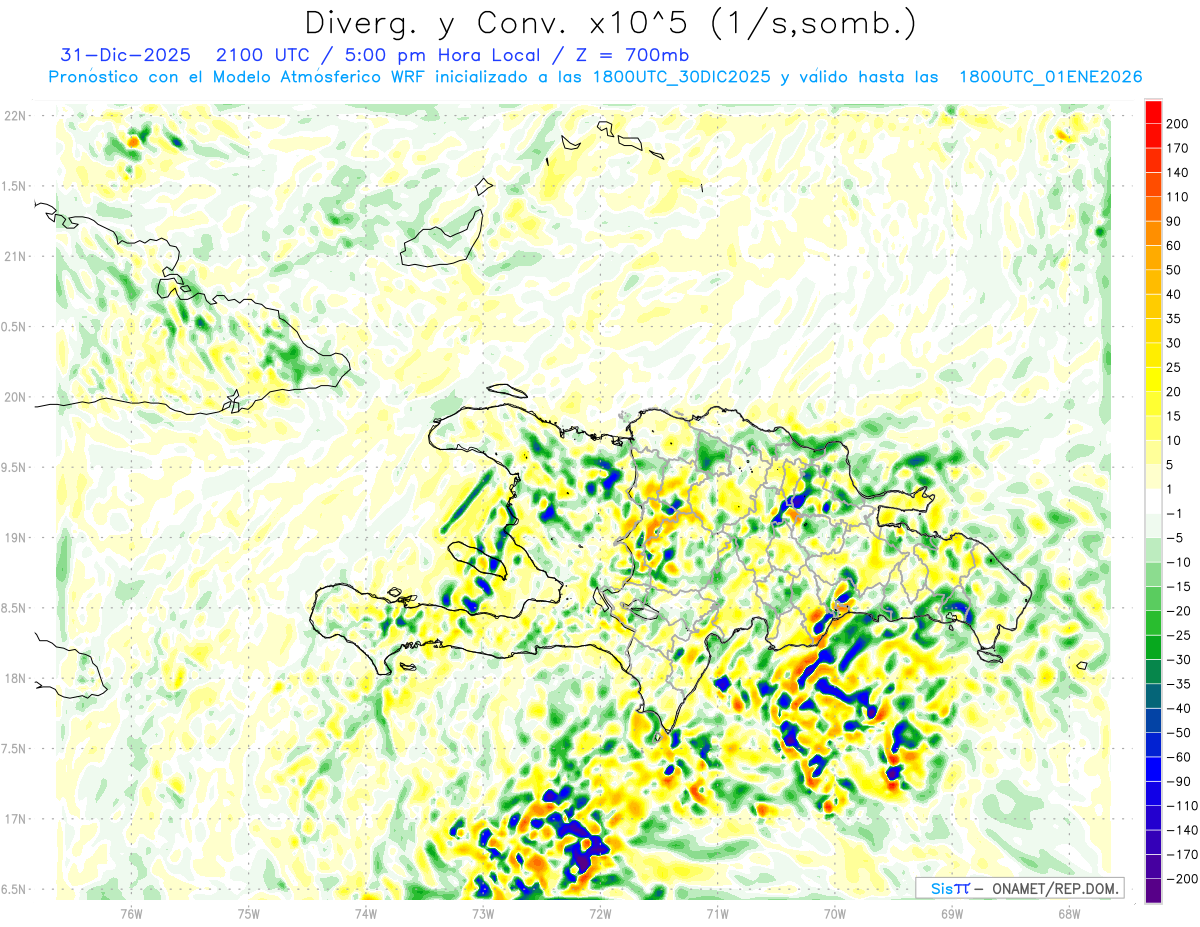Pick the red swatch topping the color scale

coord(1153,112)
